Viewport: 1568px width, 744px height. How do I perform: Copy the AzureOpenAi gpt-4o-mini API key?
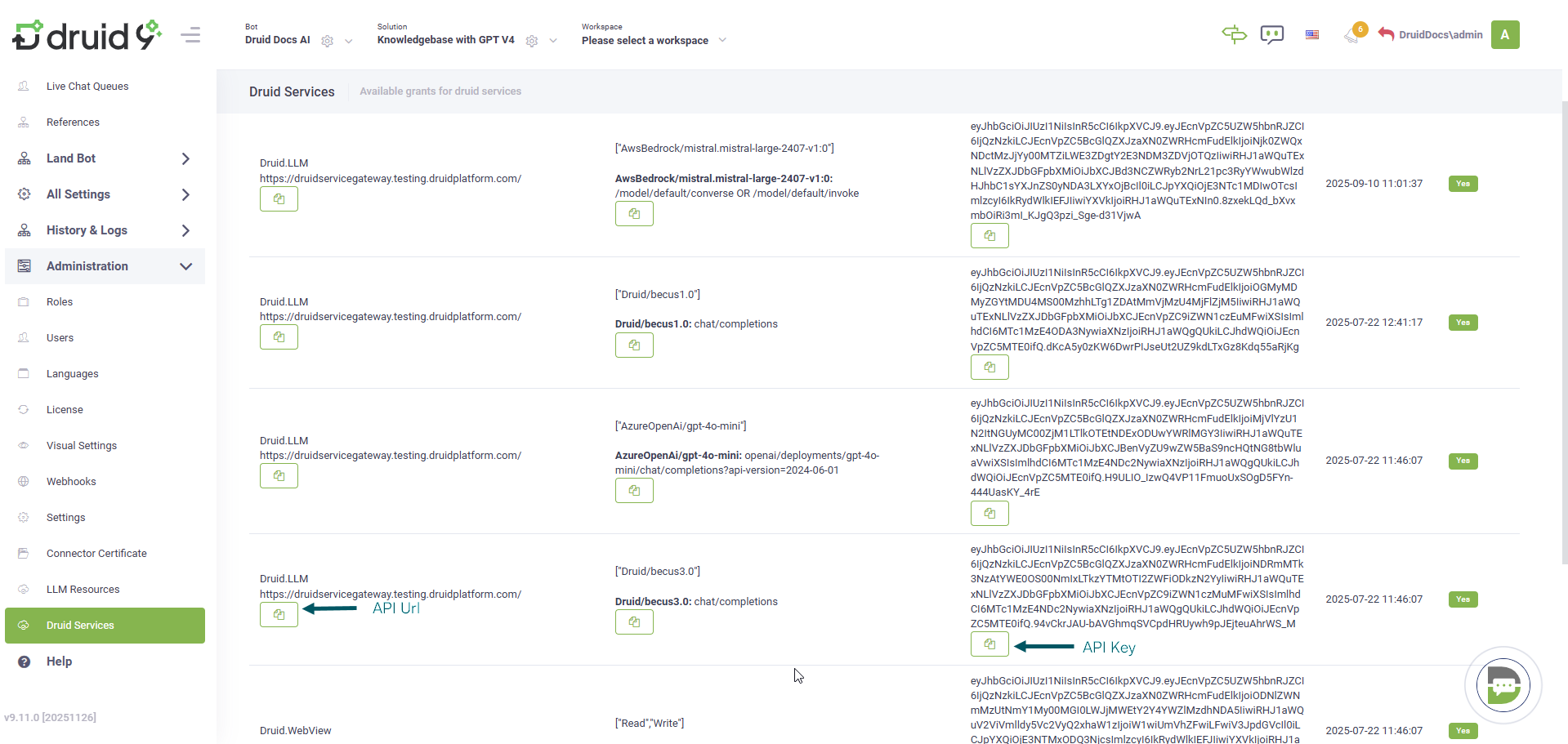(x=989, y=514)
